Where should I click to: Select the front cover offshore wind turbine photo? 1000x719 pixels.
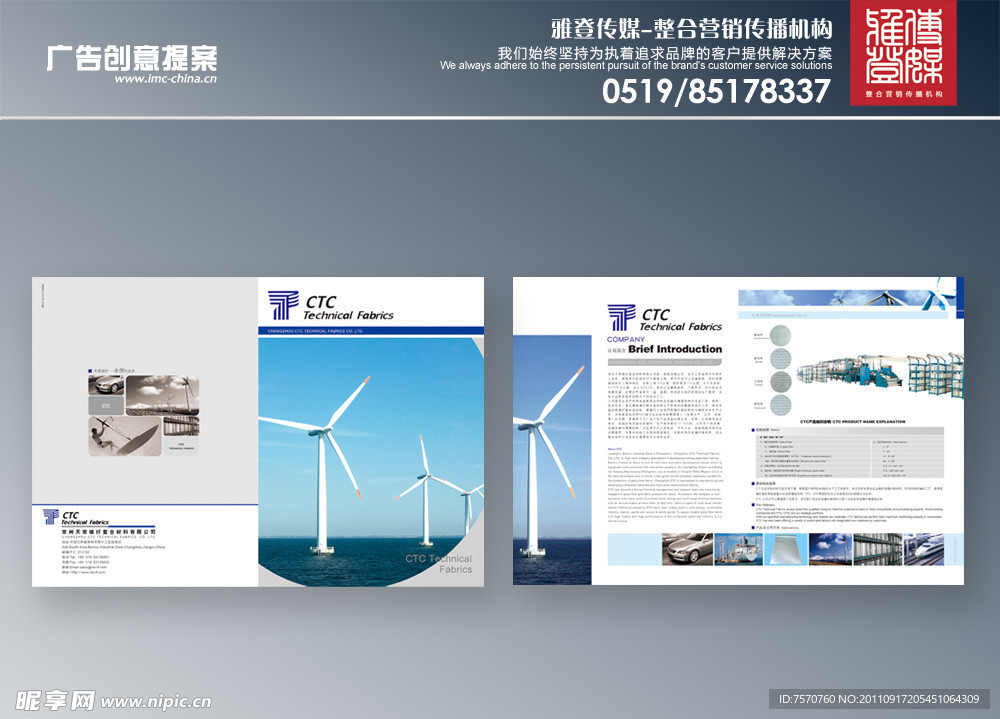click(371, 462)
